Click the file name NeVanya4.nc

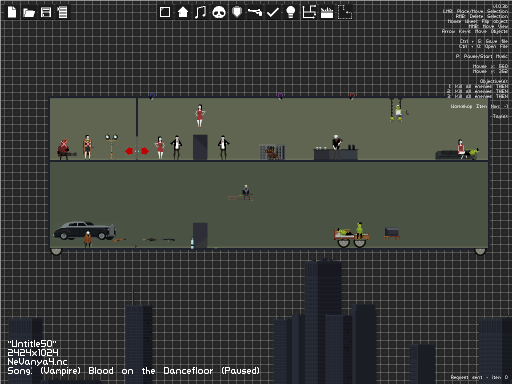tap(37, 361)
